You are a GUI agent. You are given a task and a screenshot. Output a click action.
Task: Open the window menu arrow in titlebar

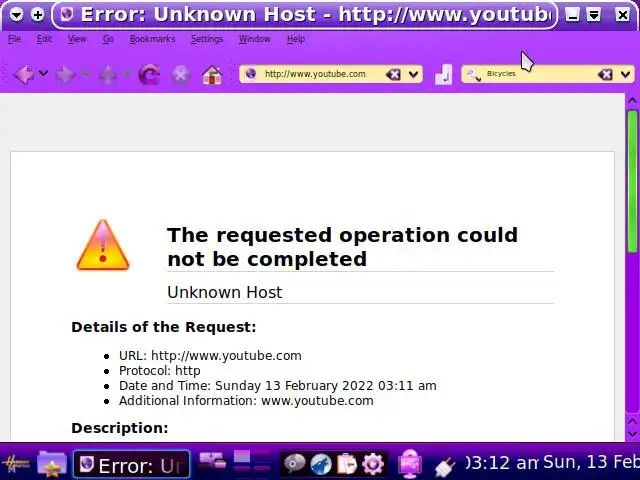coord(17,15)
